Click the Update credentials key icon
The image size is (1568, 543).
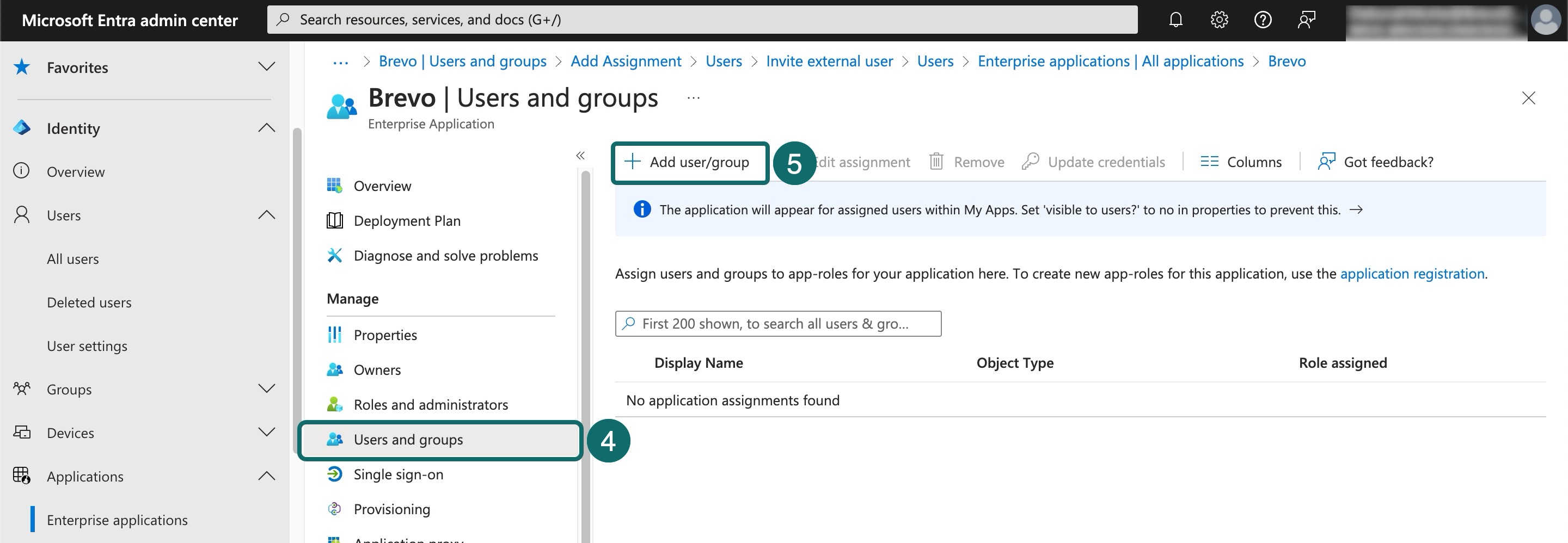click(1030, 162)
